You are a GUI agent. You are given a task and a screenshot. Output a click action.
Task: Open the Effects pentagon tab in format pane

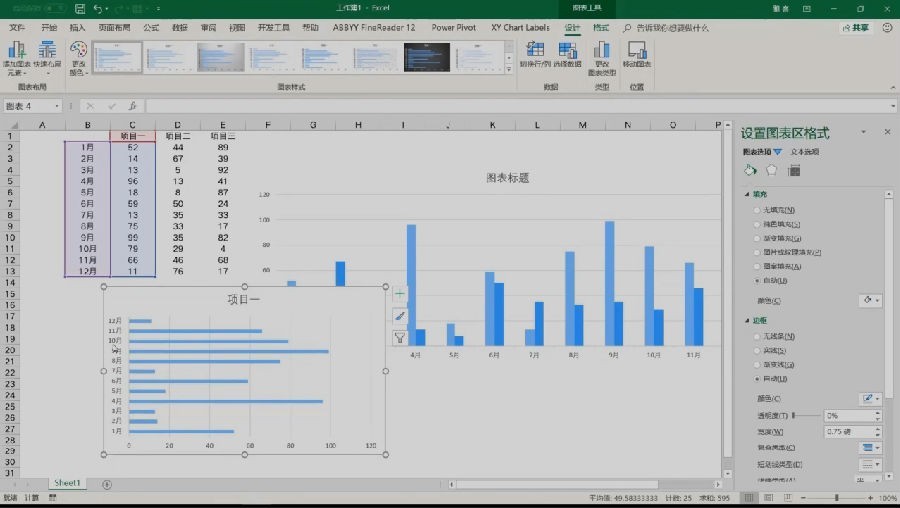click(772, 170)
